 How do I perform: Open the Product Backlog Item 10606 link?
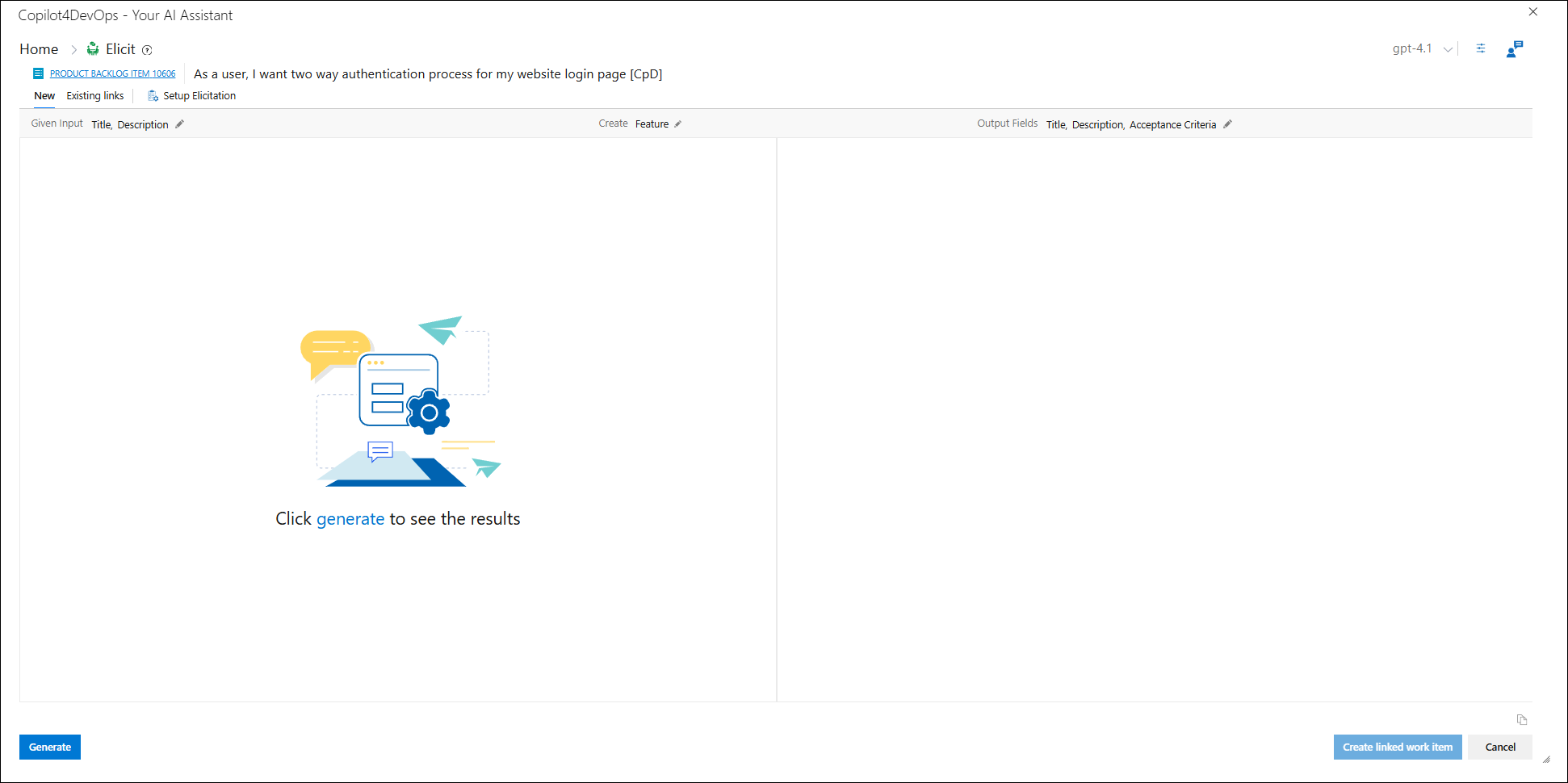[112, 73]
